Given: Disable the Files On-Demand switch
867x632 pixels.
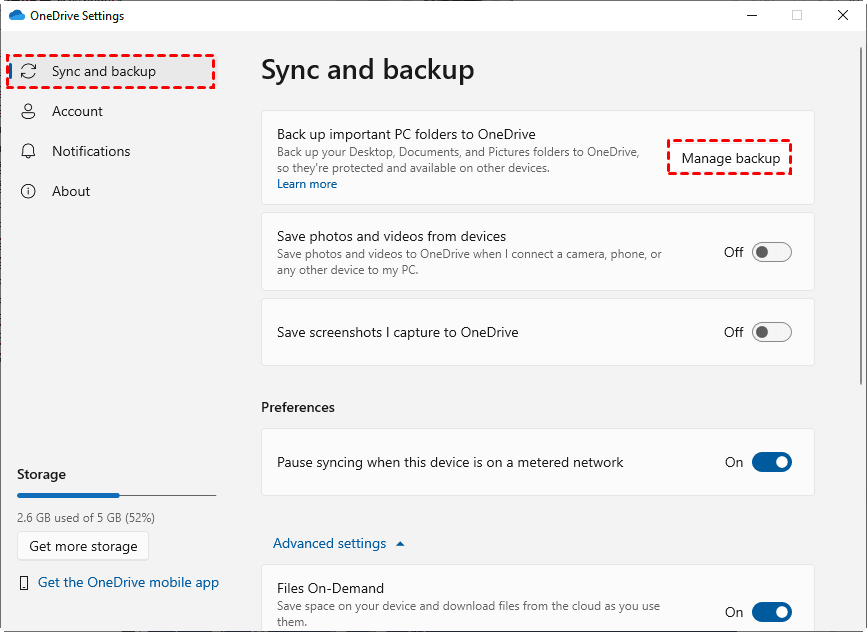Looking at the screenshot, I should coord(771,612).
